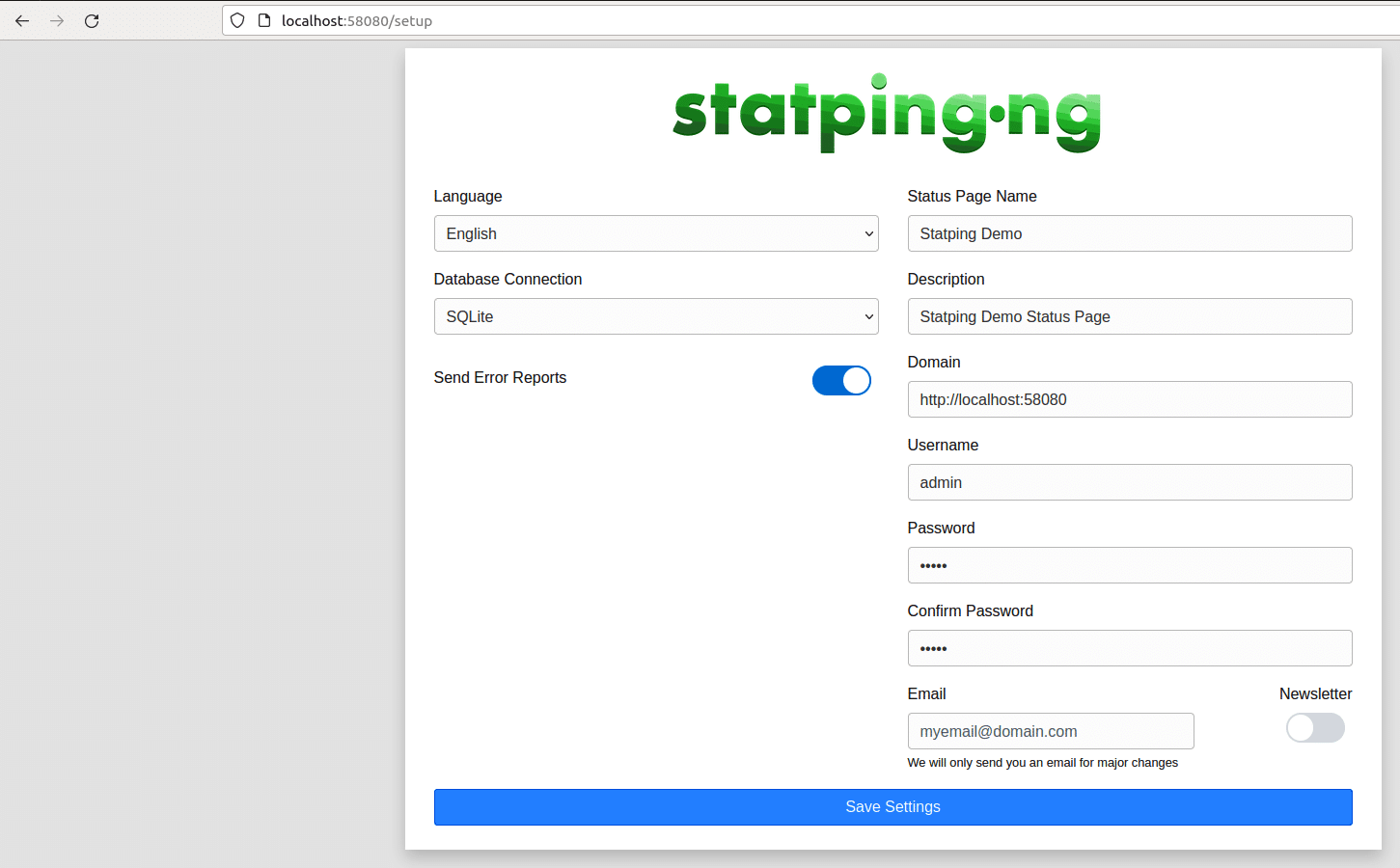The width and height of the screenshot is (1400, 868).
Task: Enable the Newsletter switch
Action: pyautogui.click(x=1315, y=728)
